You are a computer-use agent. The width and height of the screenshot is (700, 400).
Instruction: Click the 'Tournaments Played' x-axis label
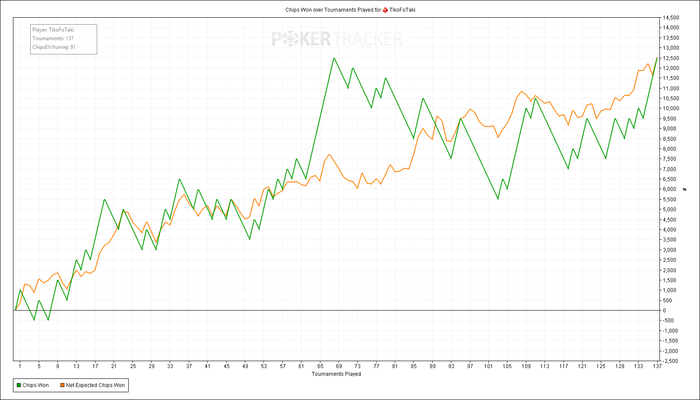click(x=336, y=374)
